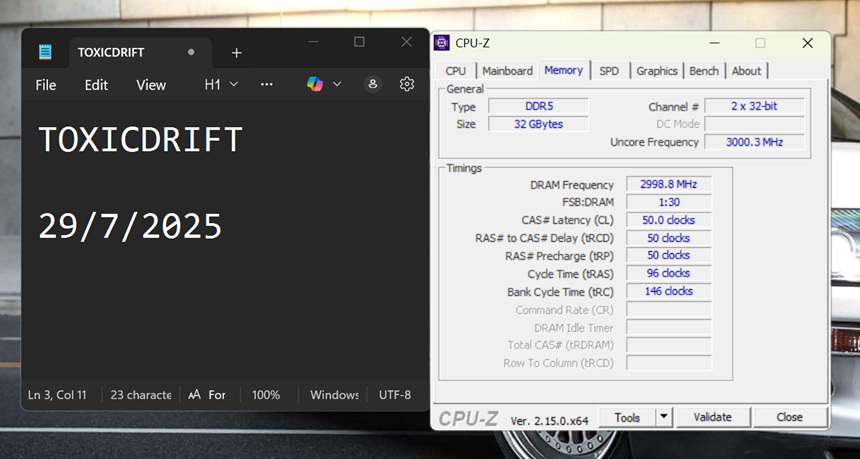Select the Memory tab in CPU-Z

tap(563, 70)
